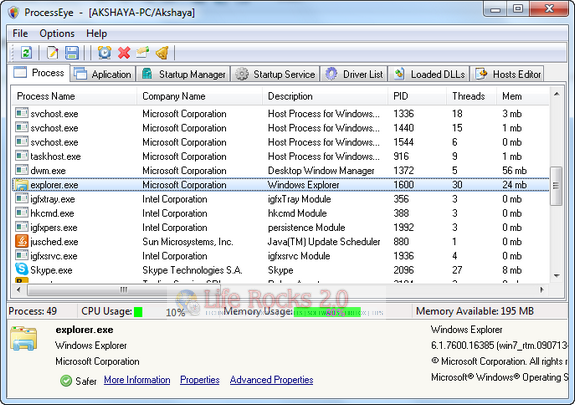Image resolution: width=575 pixels, height=405 pixels.
Task: Click the horizontal scrollbar left arrow
Action: (x=19, y=290)
